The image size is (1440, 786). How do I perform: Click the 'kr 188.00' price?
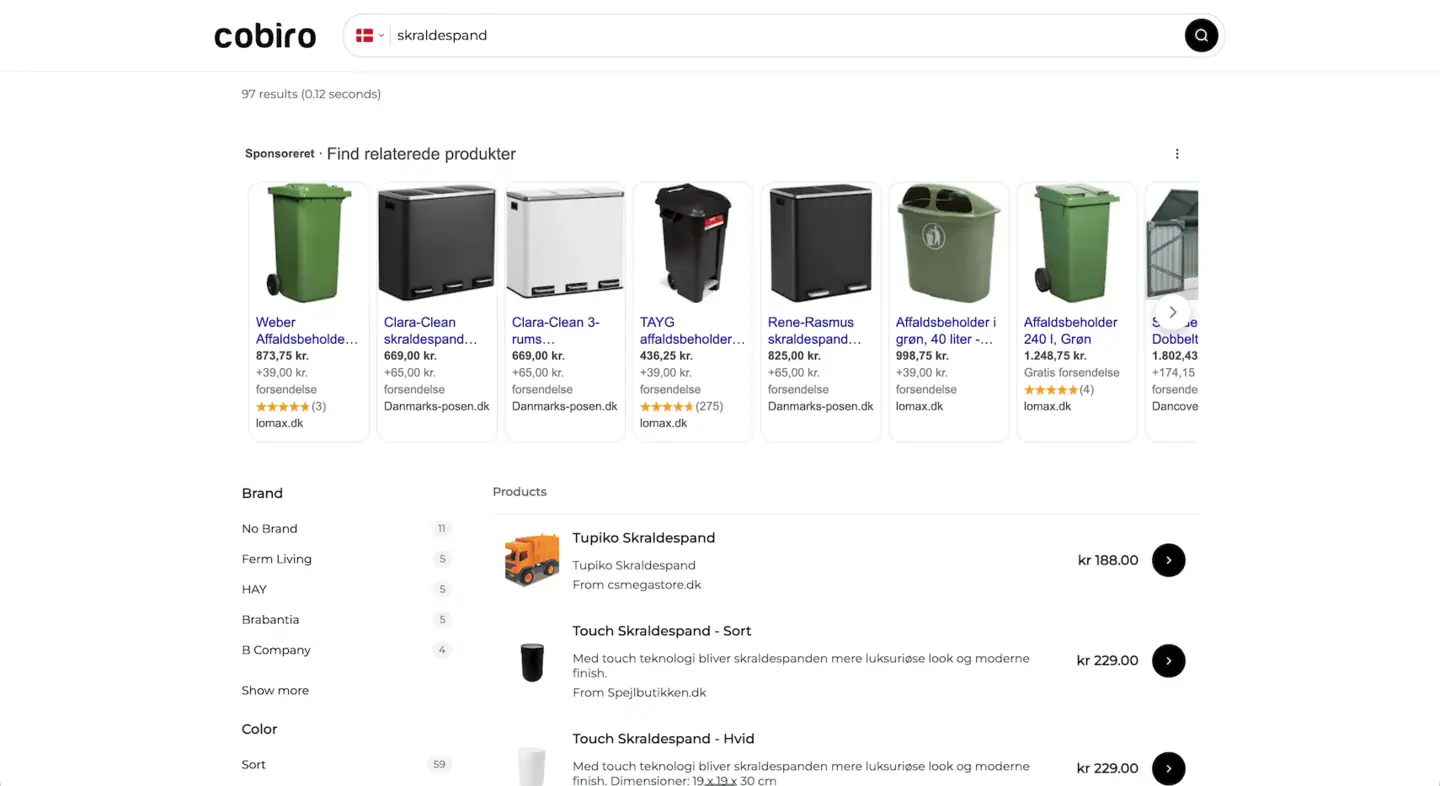1108,560
